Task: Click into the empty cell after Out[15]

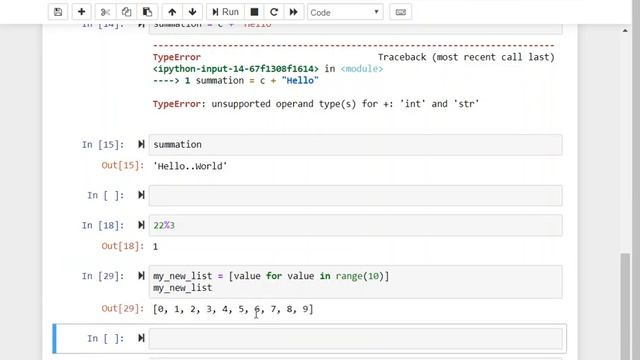Action: 355,196
